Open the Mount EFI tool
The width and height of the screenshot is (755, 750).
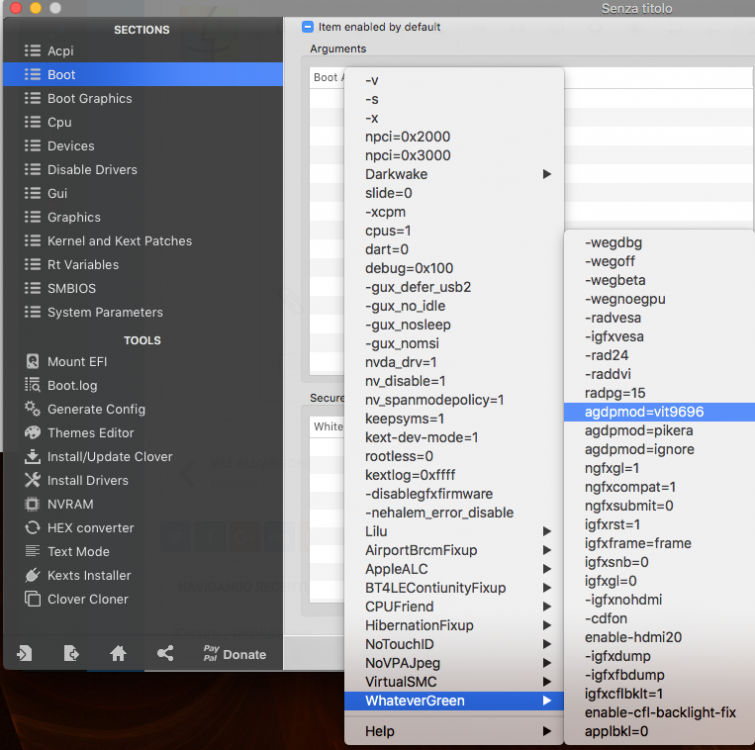point(77,362)
